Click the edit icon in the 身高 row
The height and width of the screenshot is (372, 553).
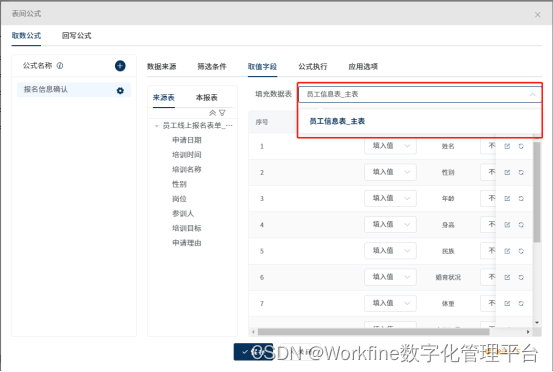point(507,225)
